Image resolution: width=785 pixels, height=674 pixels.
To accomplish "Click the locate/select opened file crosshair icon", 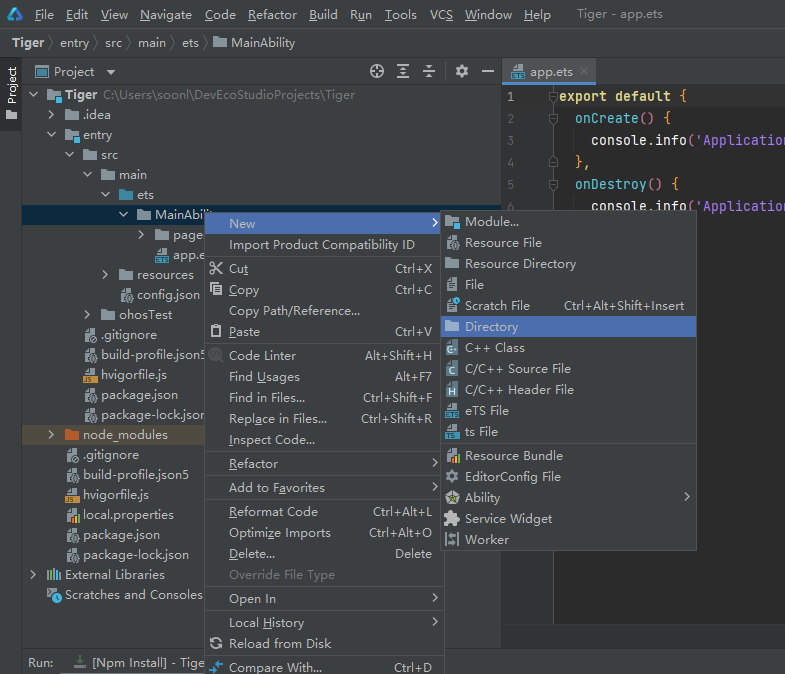I will tap(377, 72).
